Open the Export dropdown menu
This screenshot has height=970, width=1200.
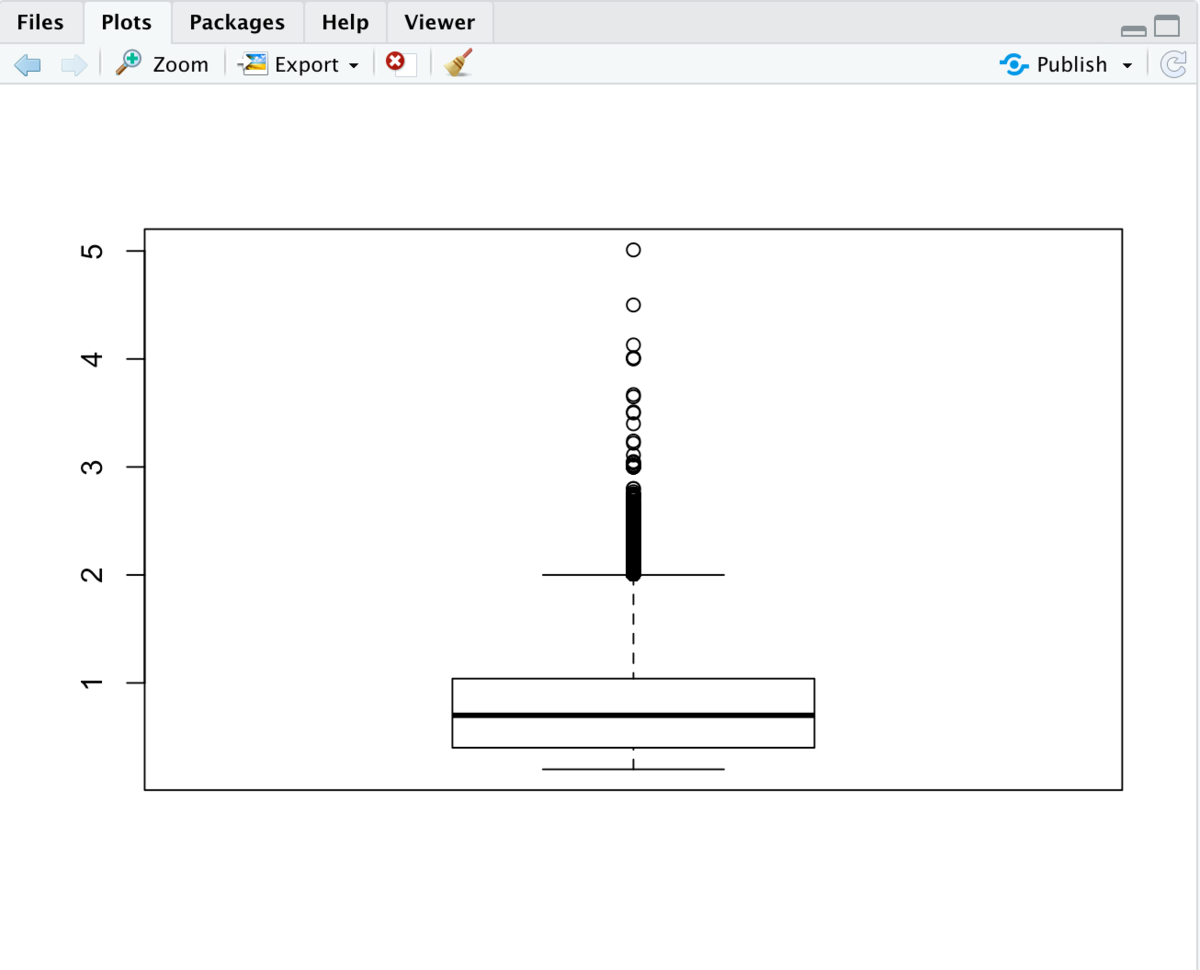pos(299,64)
